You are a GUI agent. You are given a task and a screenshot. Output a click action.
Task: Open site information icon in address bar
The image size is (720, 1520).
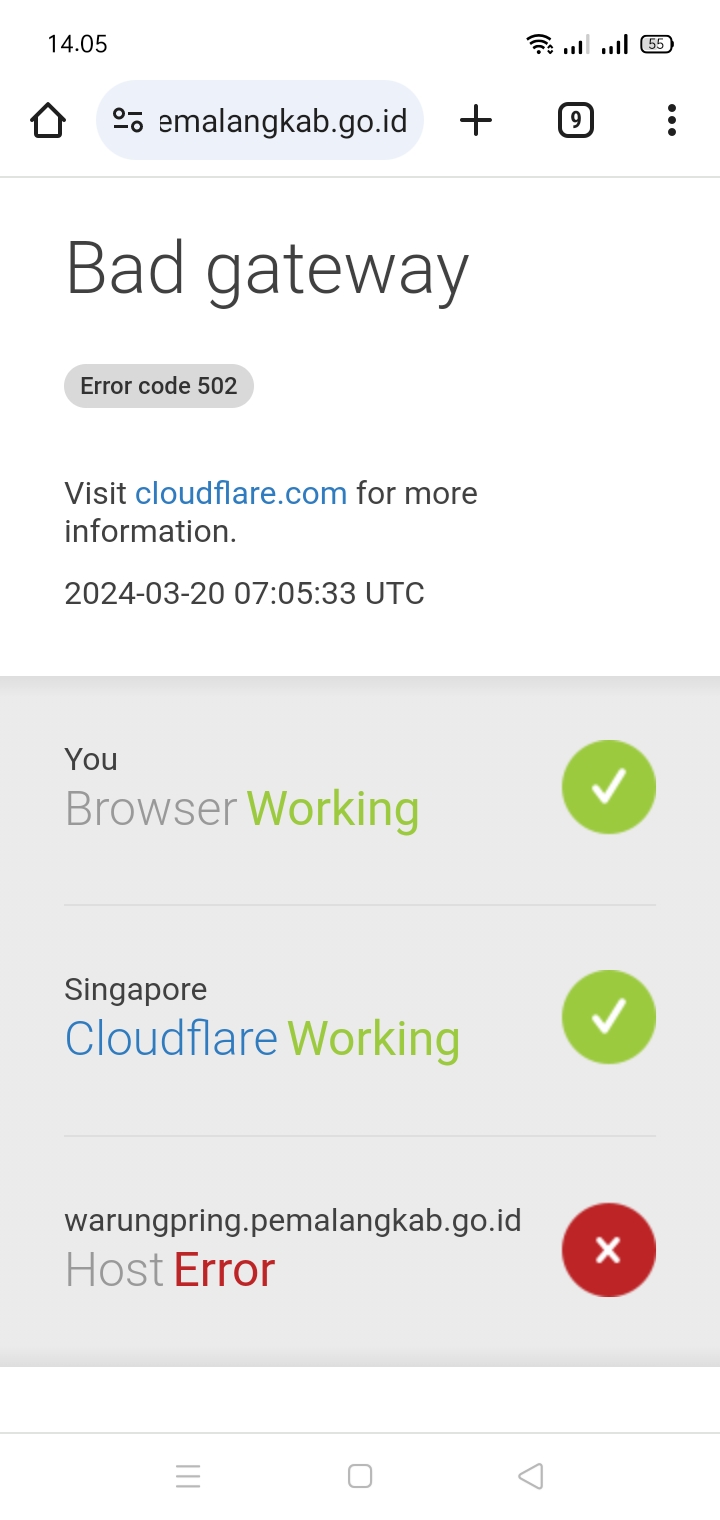(x=128, y=121)
